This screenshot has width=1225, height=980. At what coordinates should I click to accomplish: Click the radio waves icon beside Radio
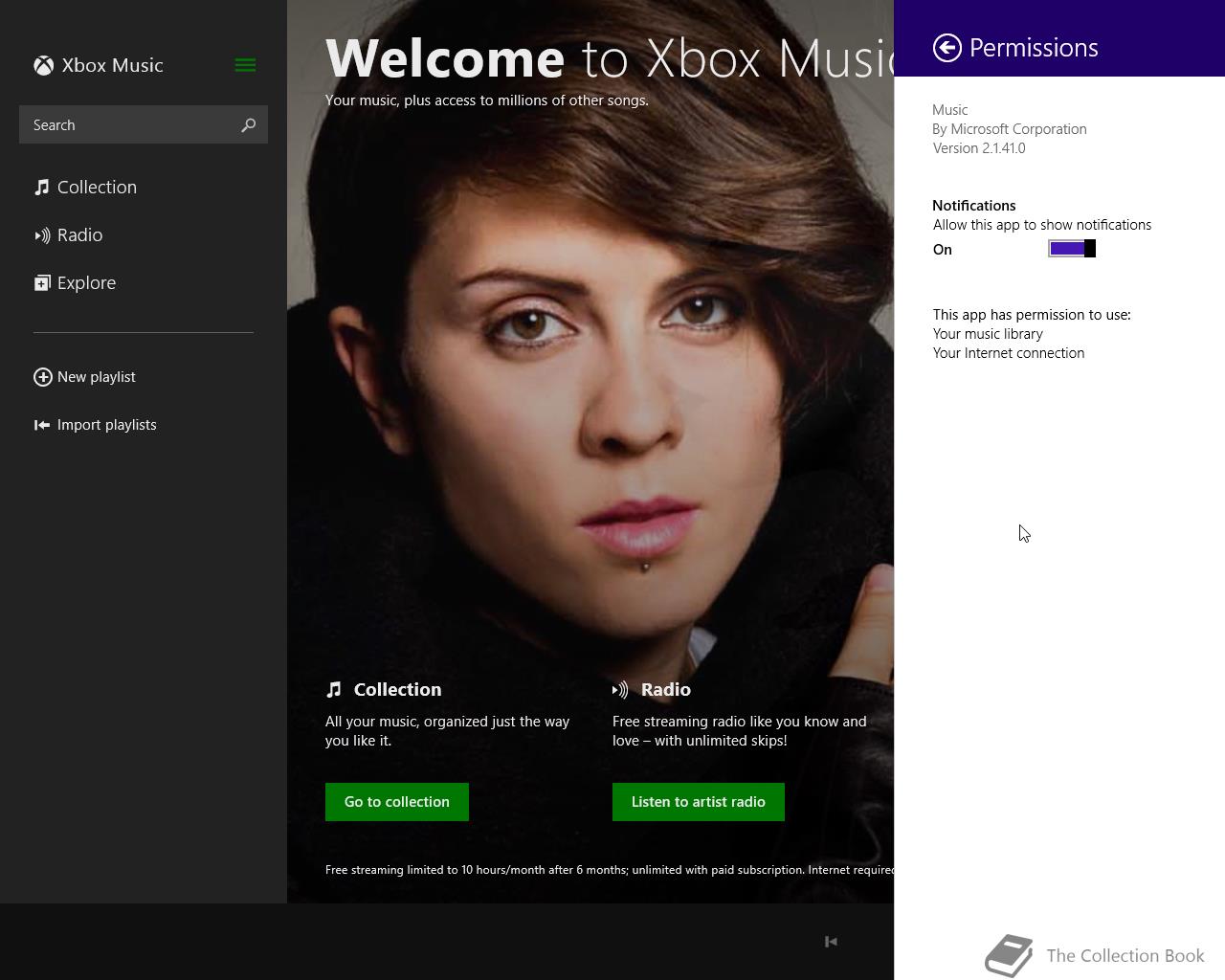click(x=42, y=235)
